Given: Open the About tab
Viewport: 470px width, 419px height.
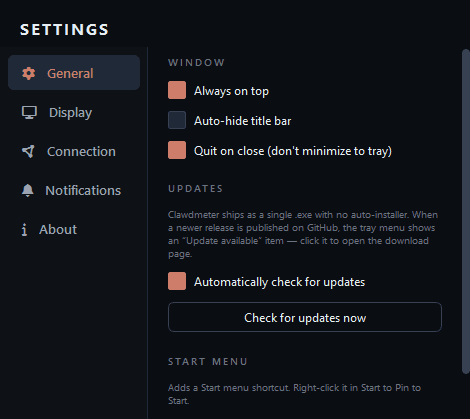Looking at the screenshot, I should click(x=74, y=230).
